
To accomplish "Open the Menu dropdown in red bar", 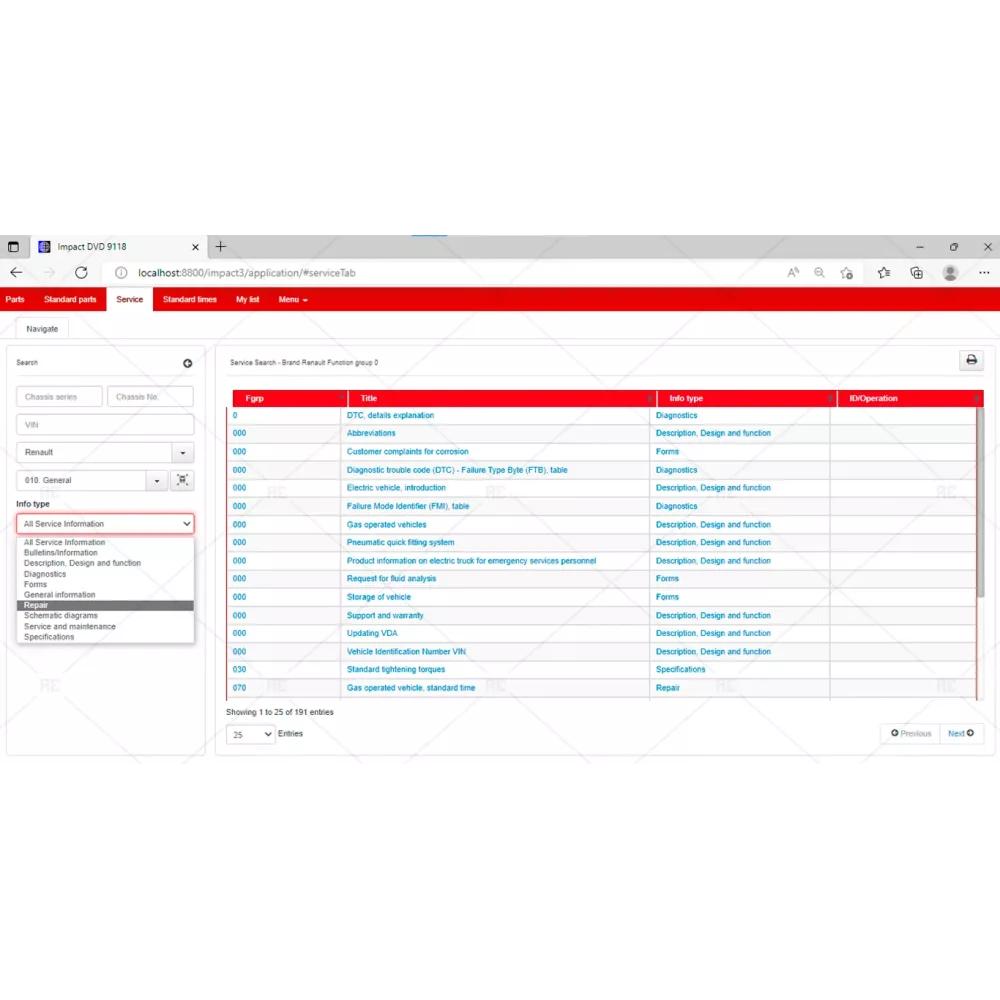I will point(292,300).
